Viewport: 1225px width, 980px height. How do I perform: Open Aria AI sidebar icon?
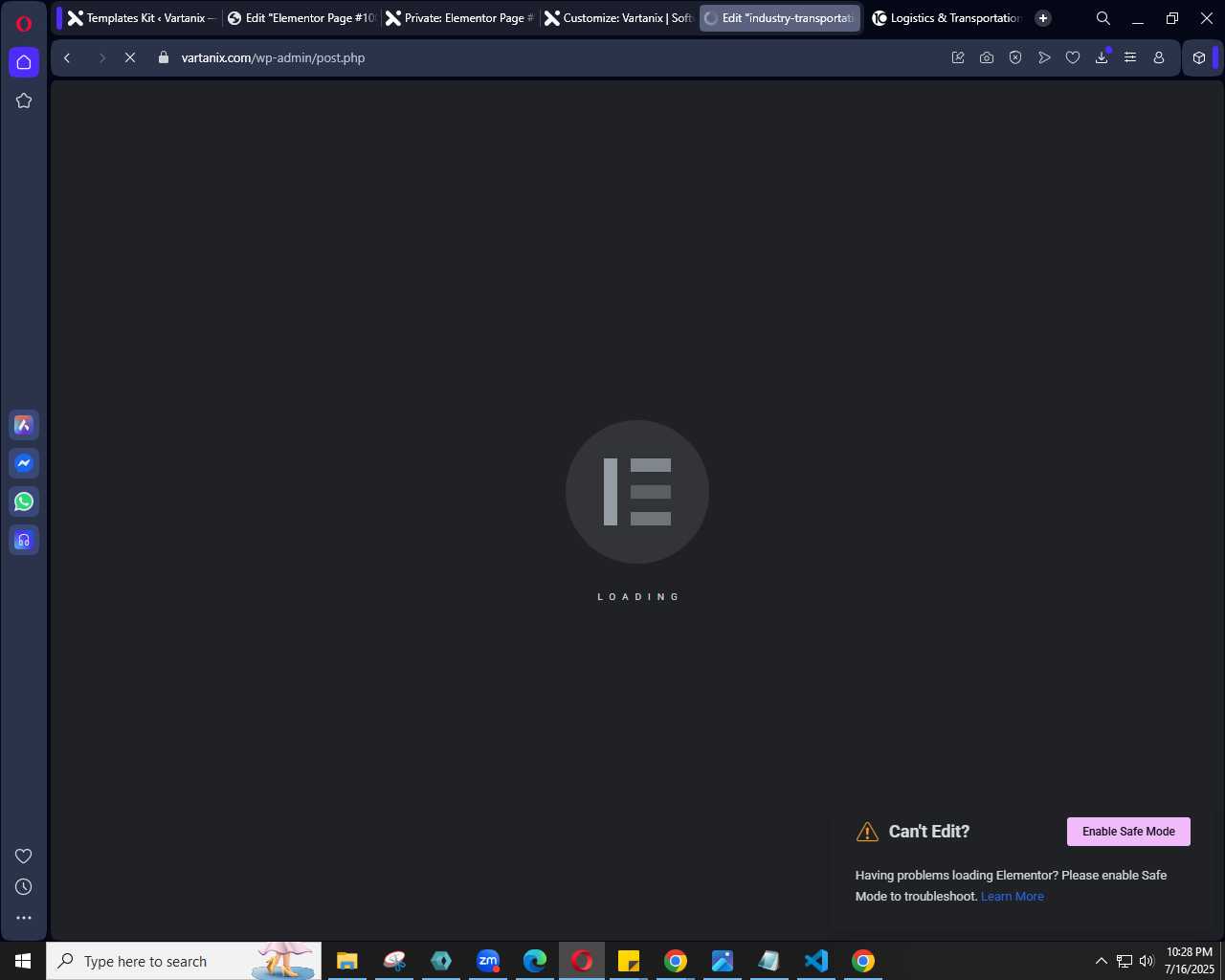point(24,425)
